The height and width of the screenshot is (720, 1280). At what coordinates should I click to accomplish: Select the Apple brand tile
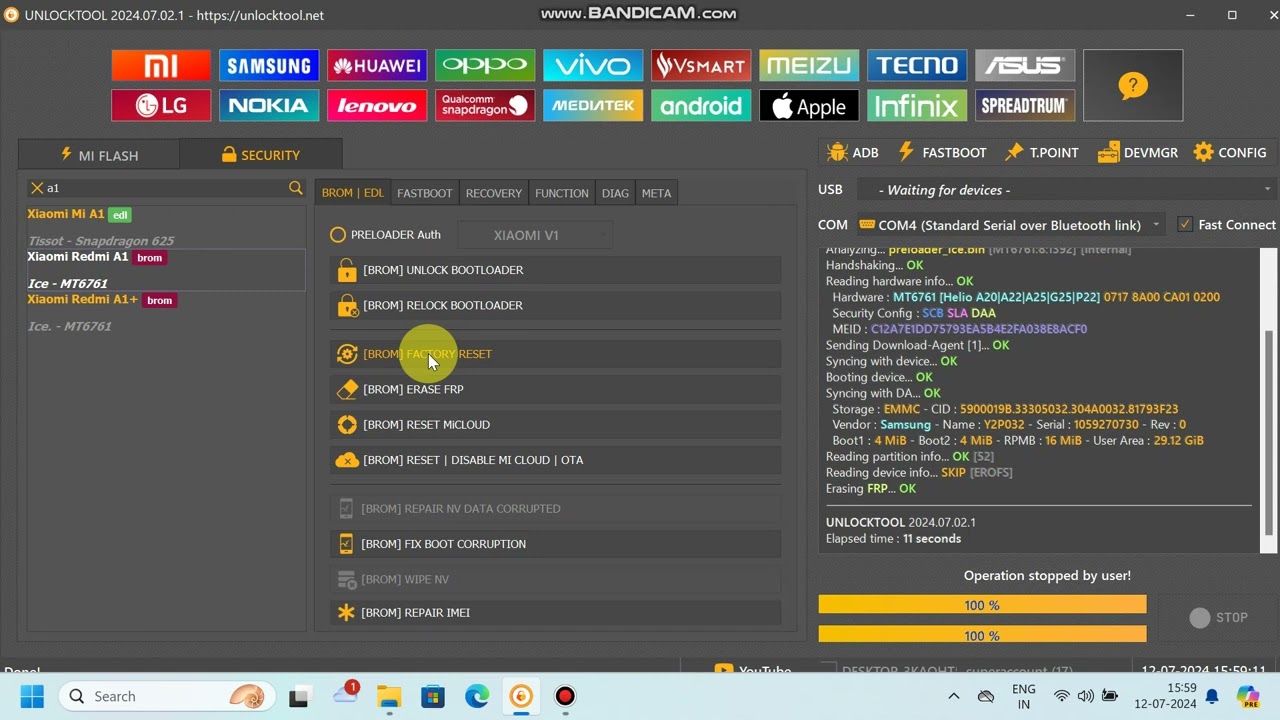[809, 105]
